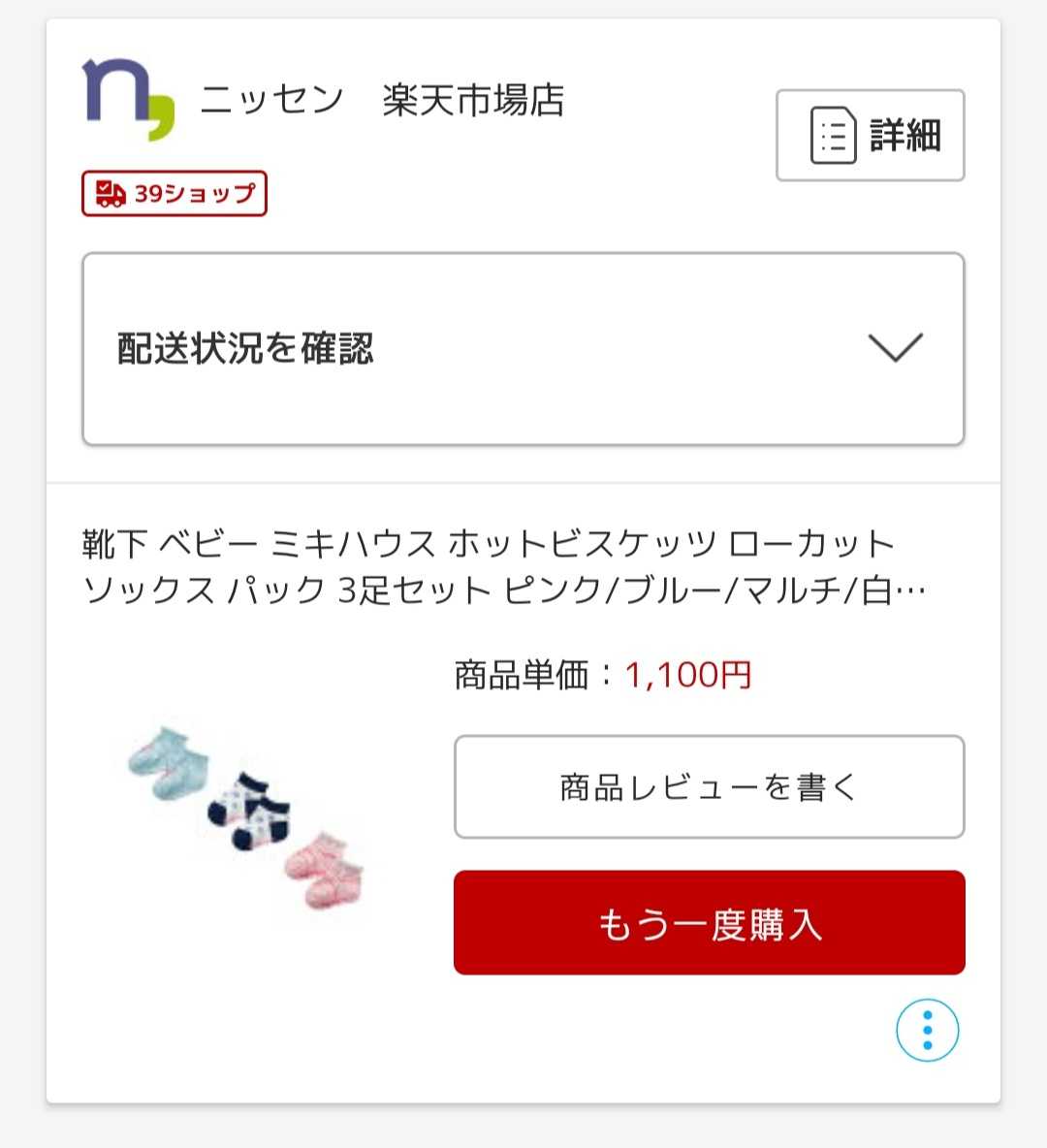The height and width of the screenshot is (1148, 1047).
Task: Click the pink socks in the product image
Action: coord(325,870)
